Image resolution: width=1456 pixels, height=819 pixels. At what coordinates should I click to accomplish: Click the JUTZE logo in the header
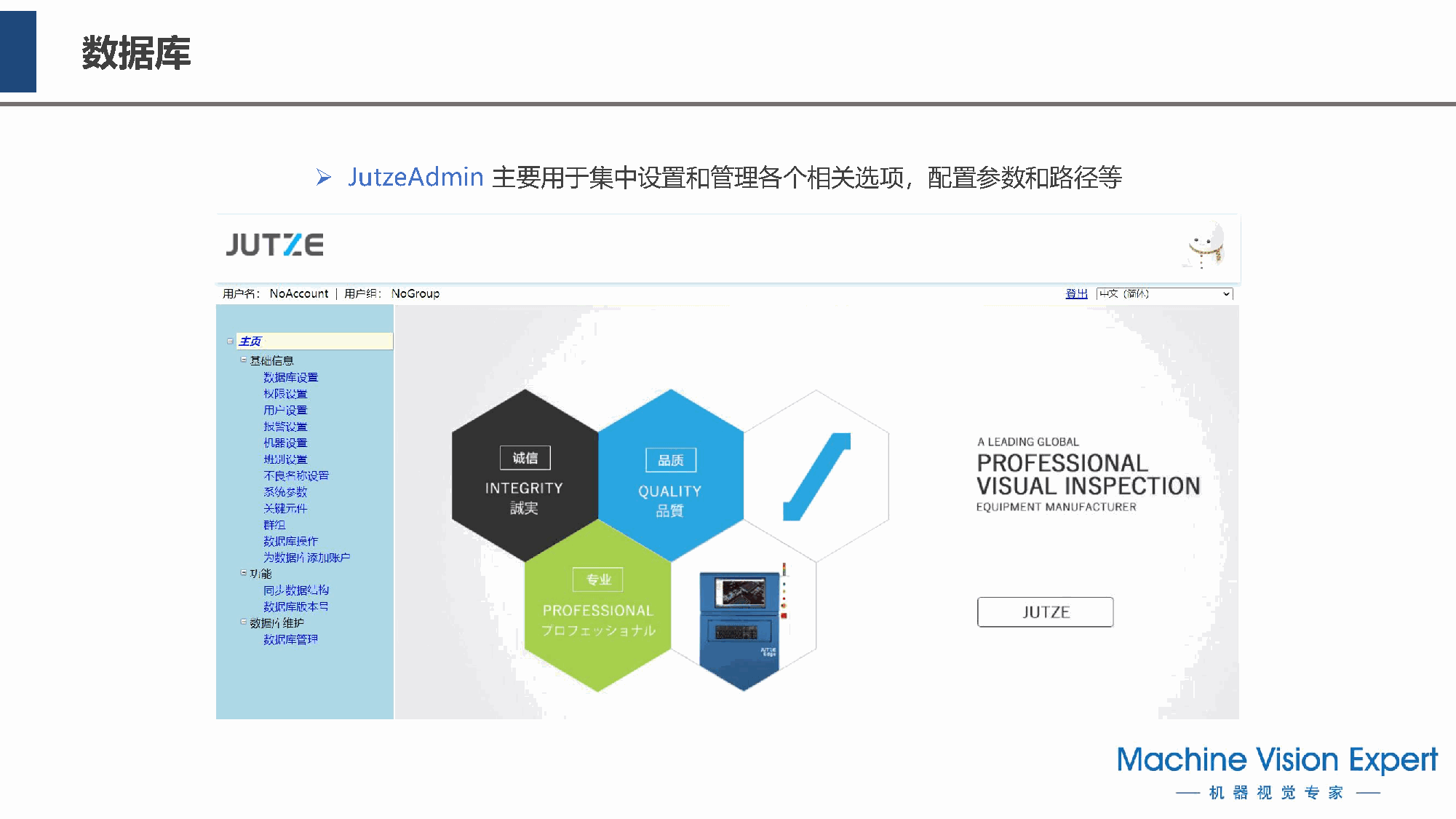tap(274, 245)
